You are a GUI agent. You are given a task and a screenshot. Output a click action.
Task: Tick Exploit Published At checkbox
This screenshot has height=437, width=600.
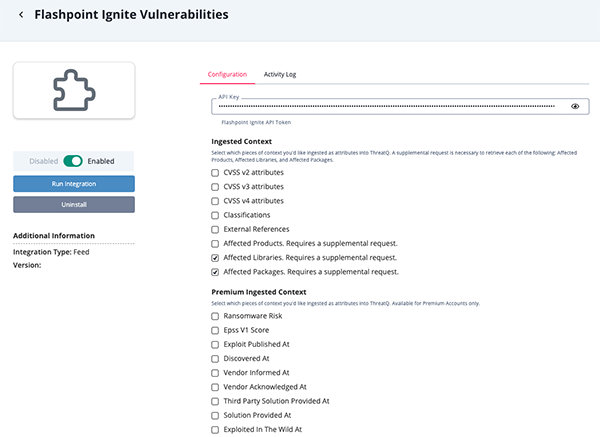coord(215,344)
